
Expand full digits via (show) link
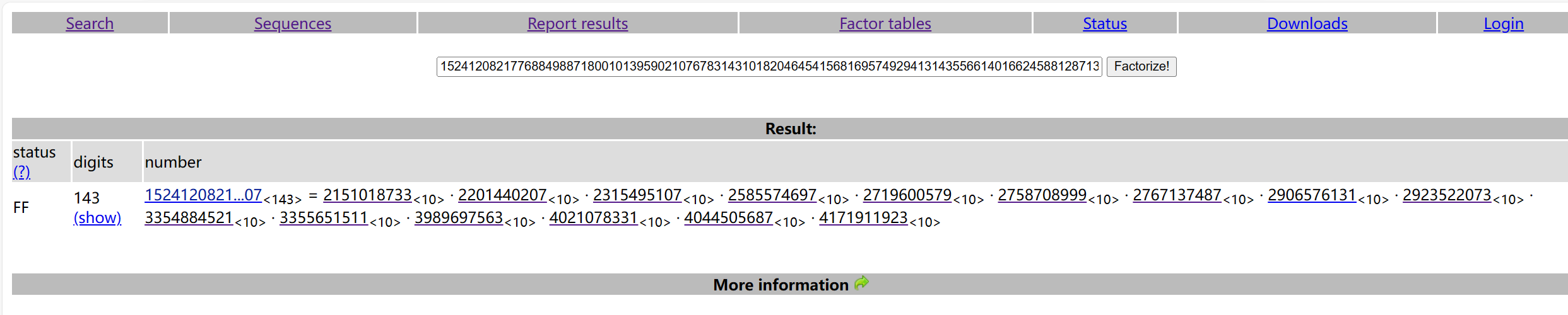[x=97, y=217]
